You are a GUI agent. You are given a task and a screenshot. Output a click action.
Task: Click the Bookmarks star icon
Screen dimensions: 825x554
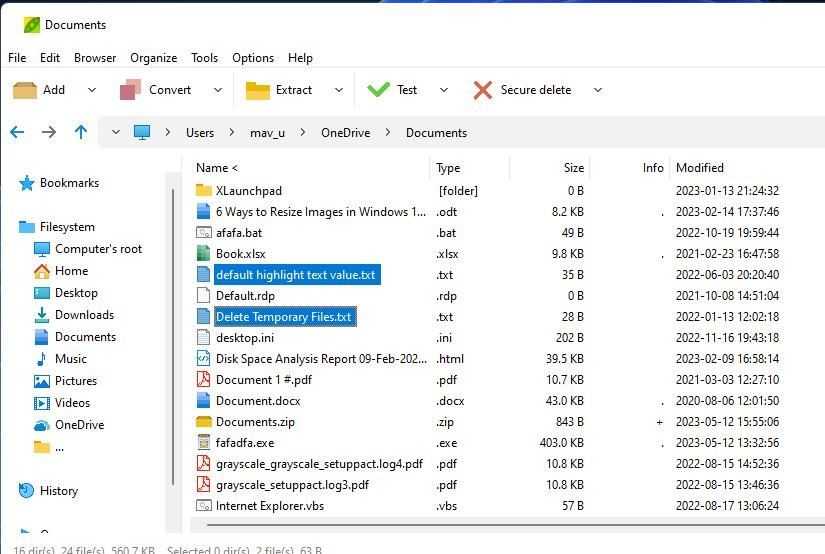[26, 183]
